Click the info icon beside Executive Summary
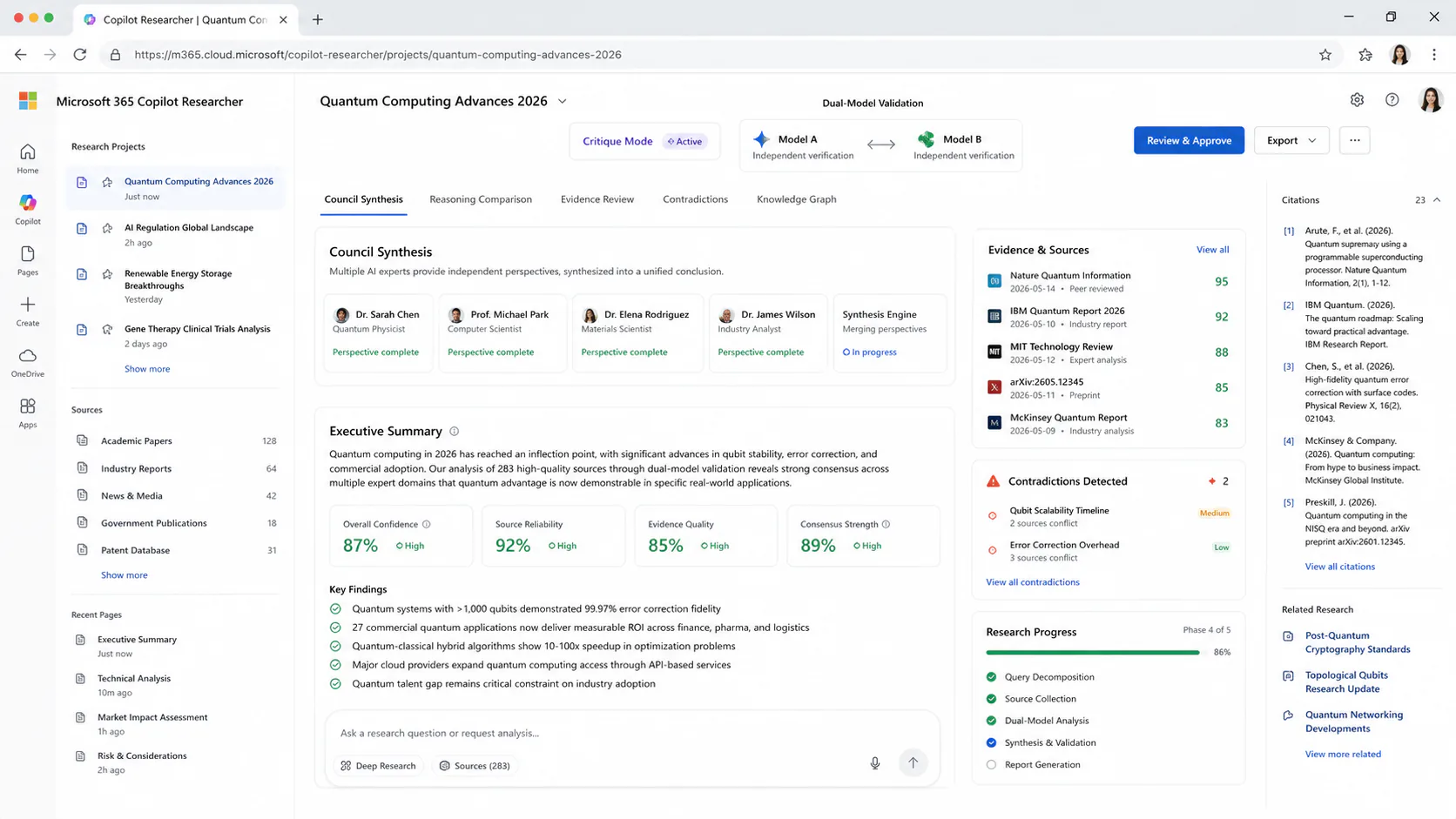The image size is (1456, 819). 454,431
